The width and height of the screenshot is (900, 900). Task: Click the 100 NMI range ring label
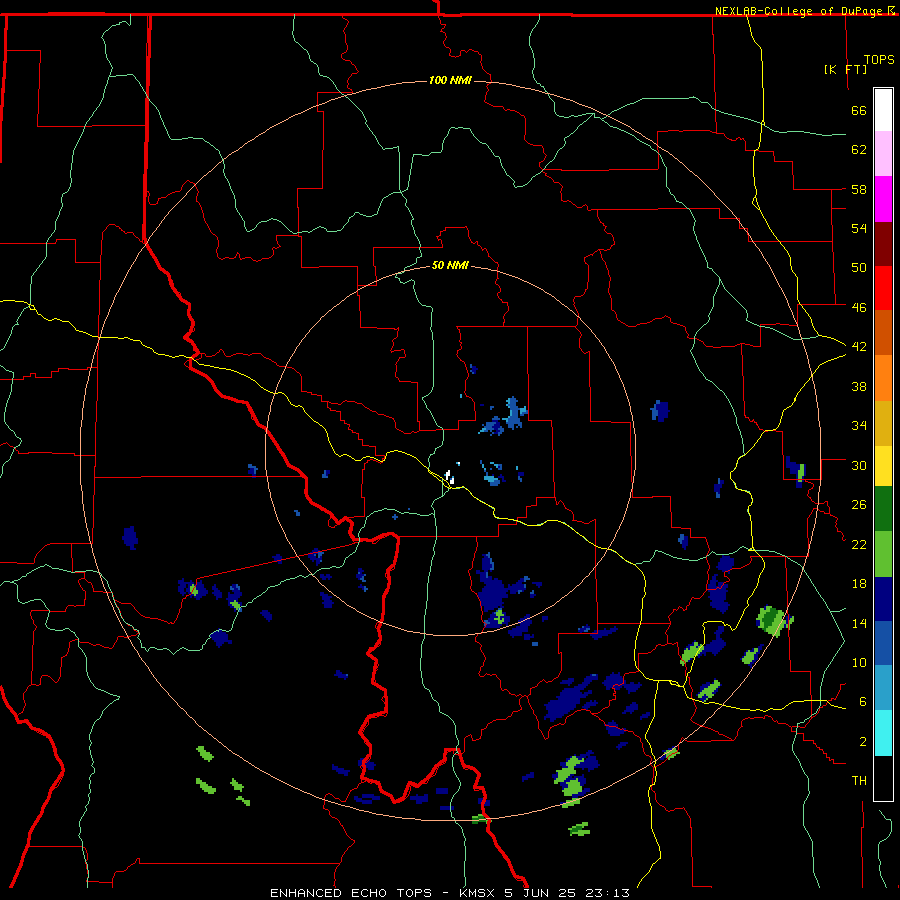tap(450, 80)
